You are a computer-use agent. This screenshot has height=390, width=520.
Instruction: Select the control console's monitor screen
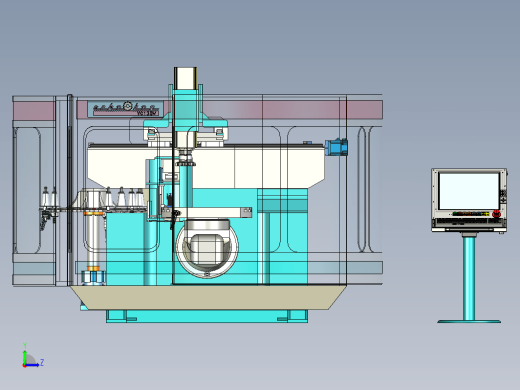pos(469,191)
